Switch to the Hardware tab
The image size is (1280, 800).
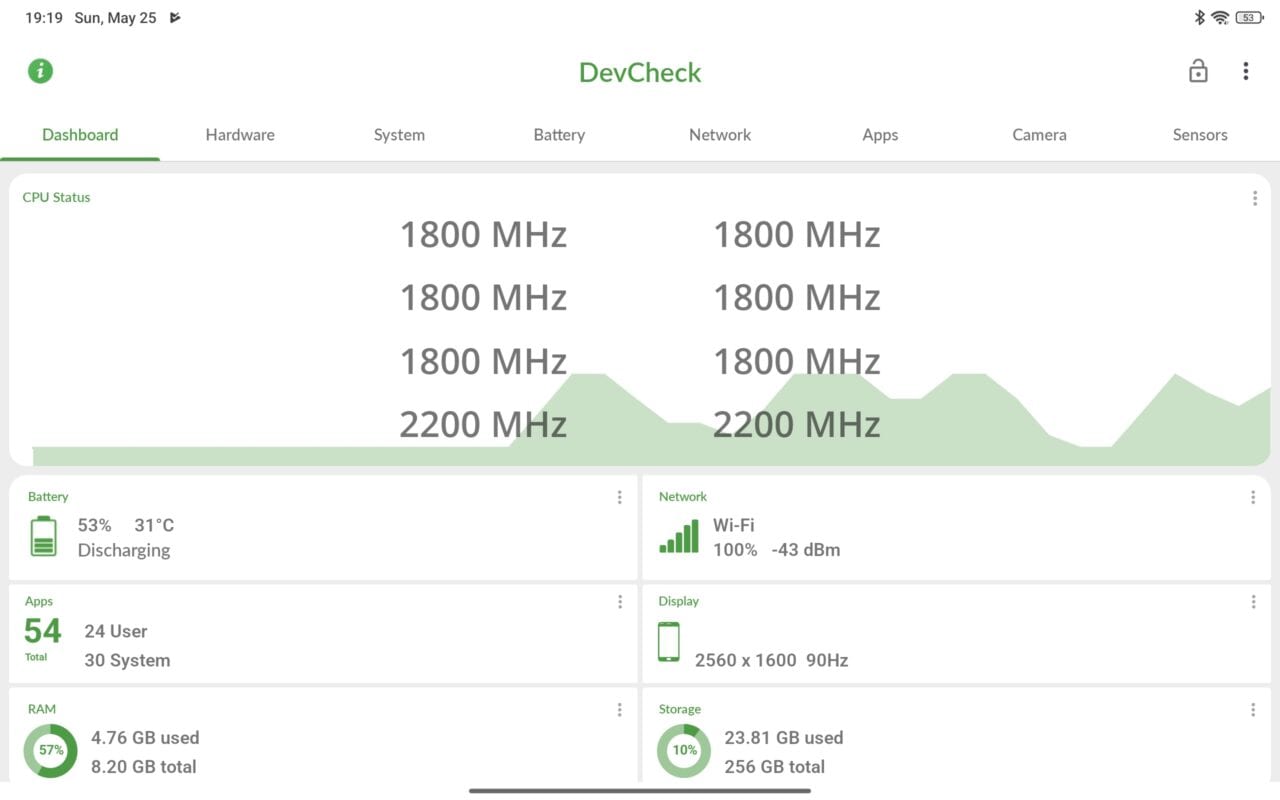[240, 135]
